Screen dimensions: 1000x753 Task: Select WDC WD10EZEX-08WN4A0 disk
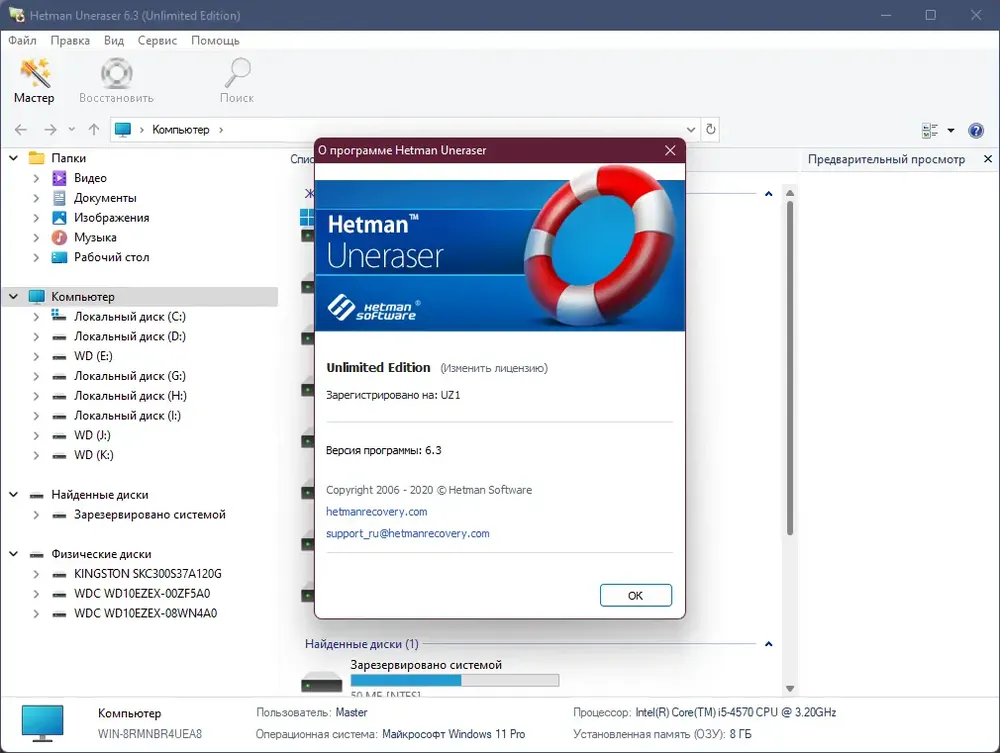click(x=145, y=613)
